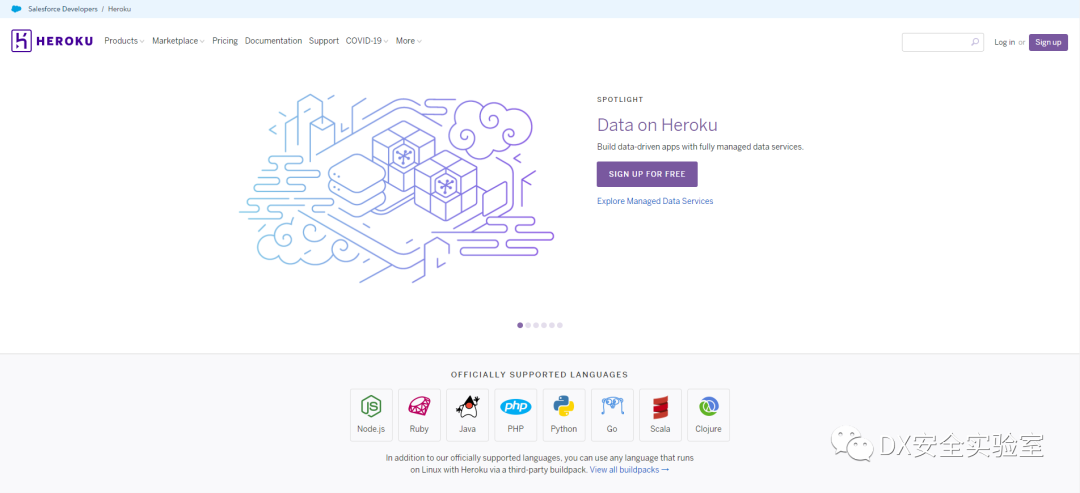This screenshot has height=493, width=1080.
Task: Open the Support menu item
Action: [x=324, y=41]
